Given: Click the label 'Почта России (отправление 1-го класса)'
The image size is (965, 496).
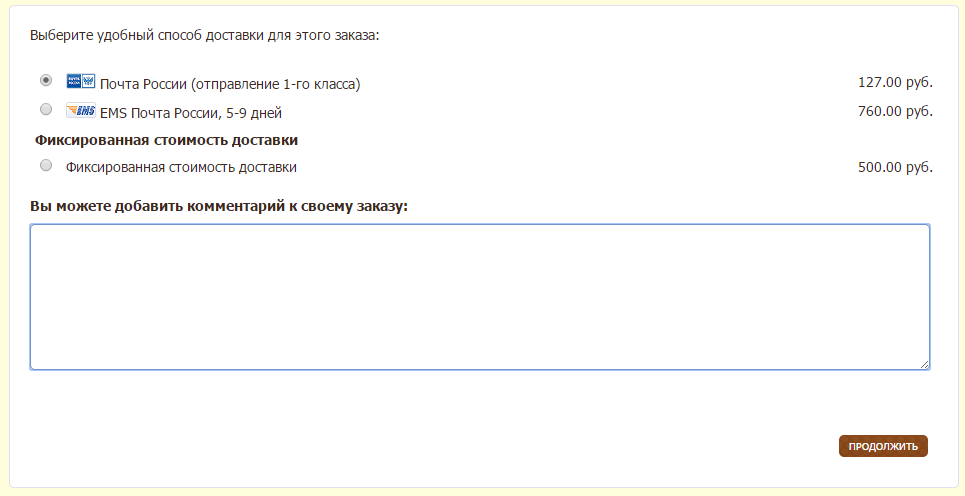Looking at the screenshot, I should coord(230,84).
